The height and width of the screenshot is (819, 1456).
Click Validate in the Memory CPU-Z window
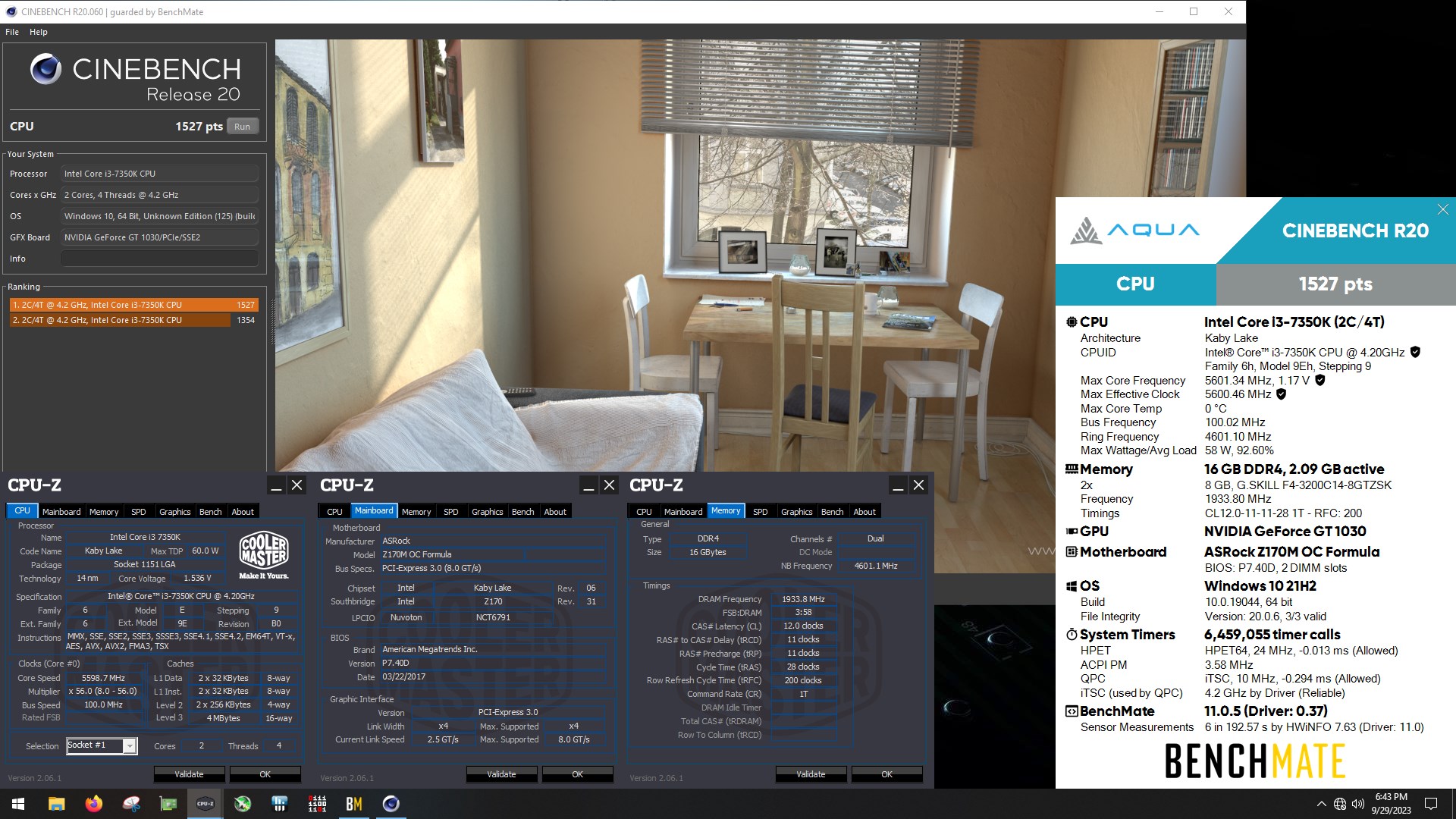[811, 774]
